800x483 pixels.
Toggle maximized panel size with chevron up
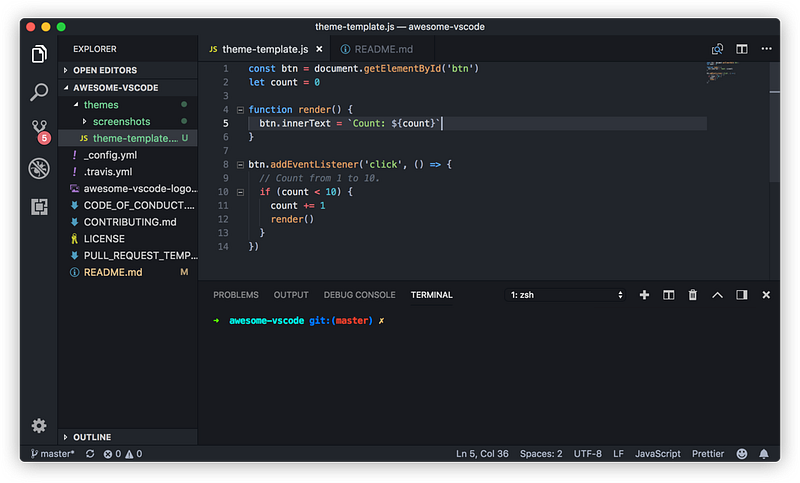(717, 295)
